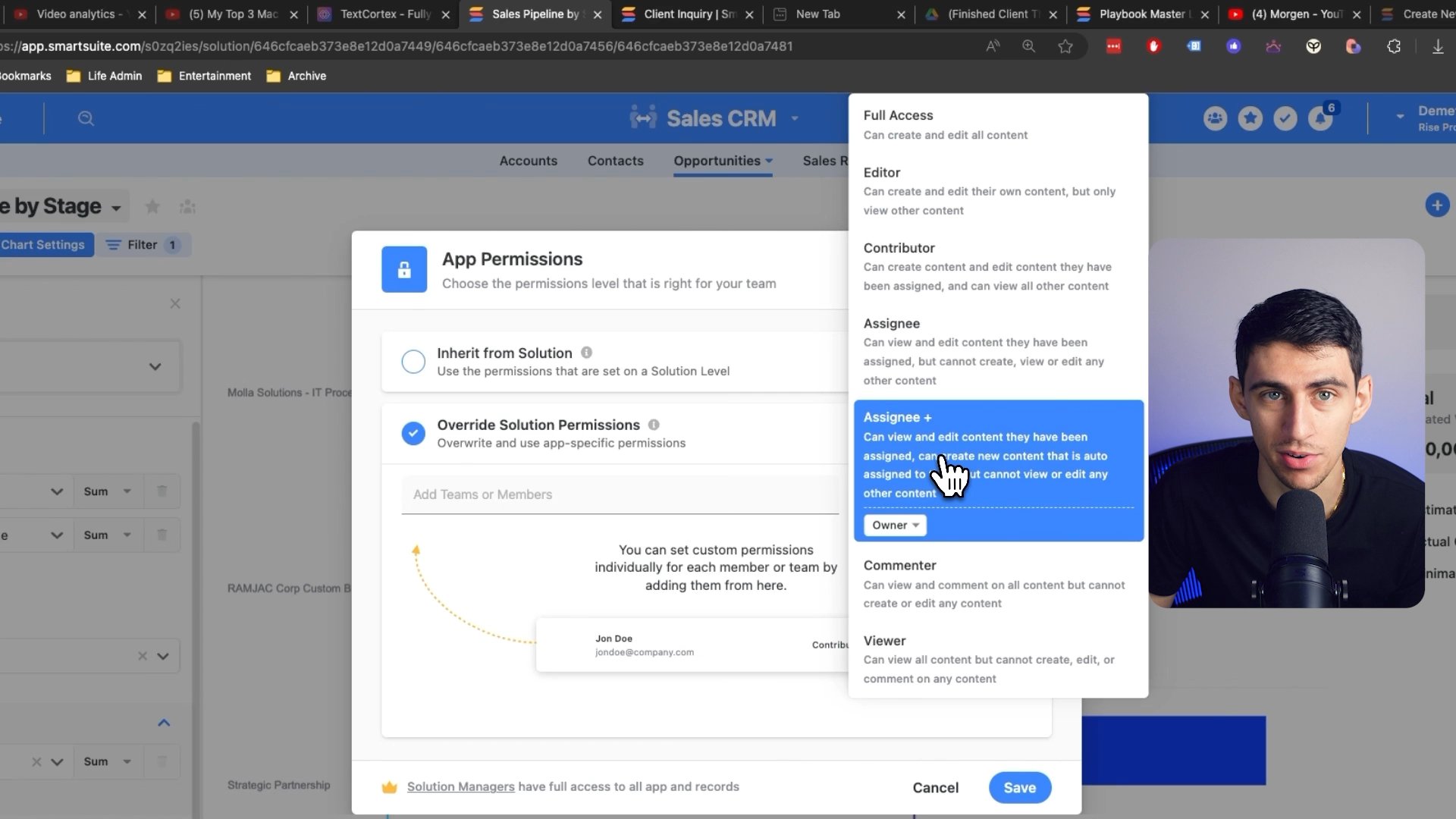Click the search magnifier icon in header
The width and height of the screenshot is (1456, 819).
click(x=86, y=118)
